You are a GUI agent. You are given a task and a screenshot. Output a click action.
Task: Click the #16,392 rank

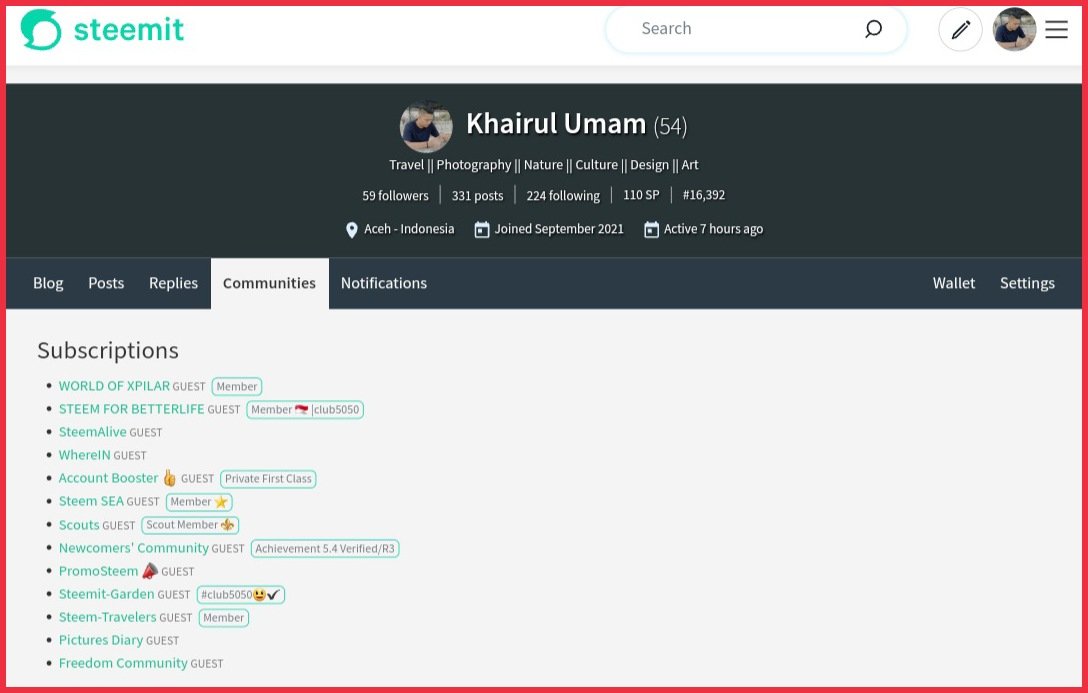click(x=704, y=195)
